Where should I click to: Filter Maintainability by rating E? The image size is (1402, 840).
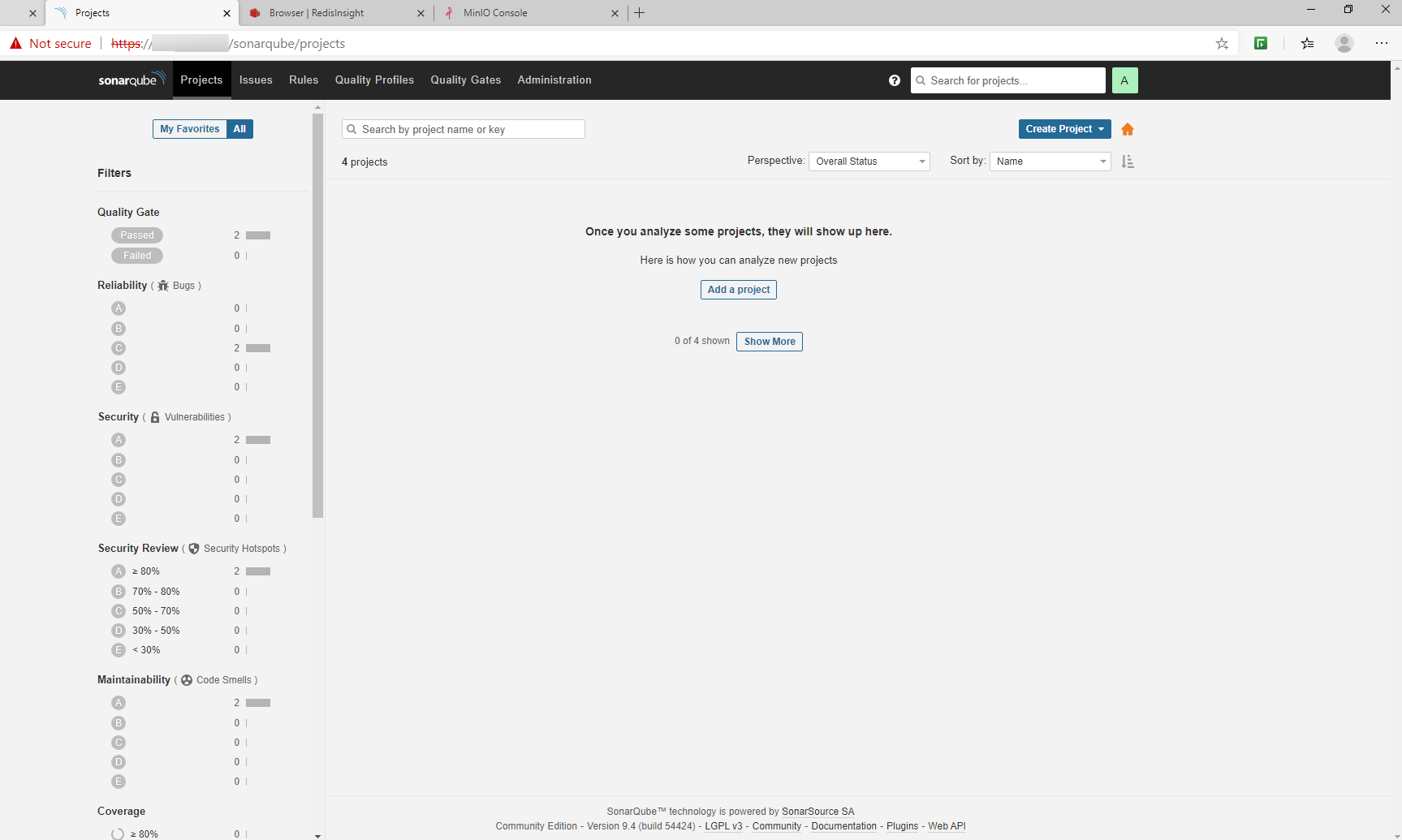(x=119, y=782)
